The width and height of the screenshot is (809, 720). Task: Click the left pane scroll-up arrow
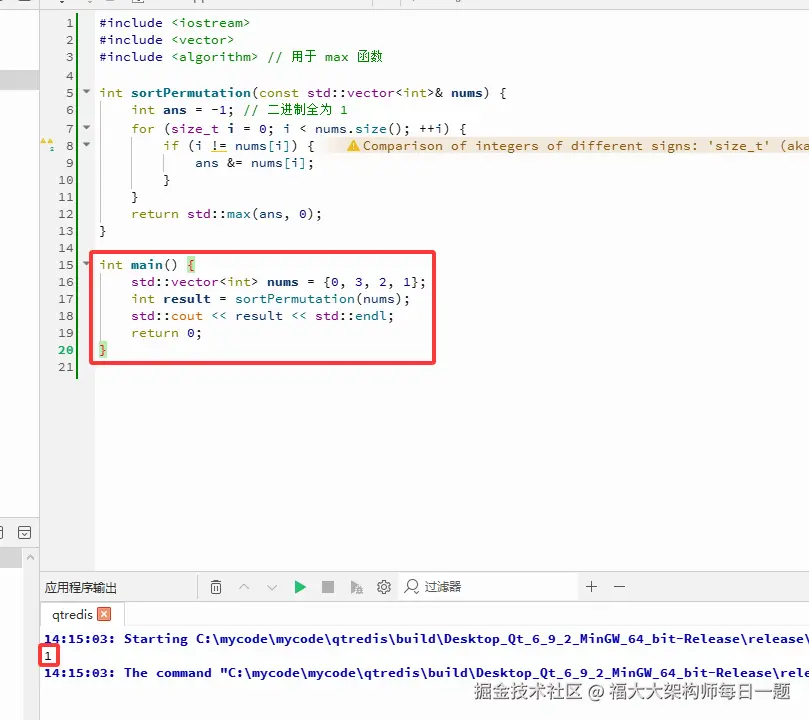pyautogui.click(x=30, y=557)
